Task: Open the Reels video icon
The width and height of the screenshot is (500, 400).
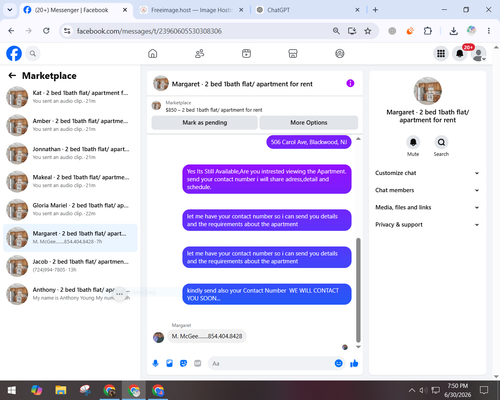Action: pyautogui.click(x=246, y=53)
